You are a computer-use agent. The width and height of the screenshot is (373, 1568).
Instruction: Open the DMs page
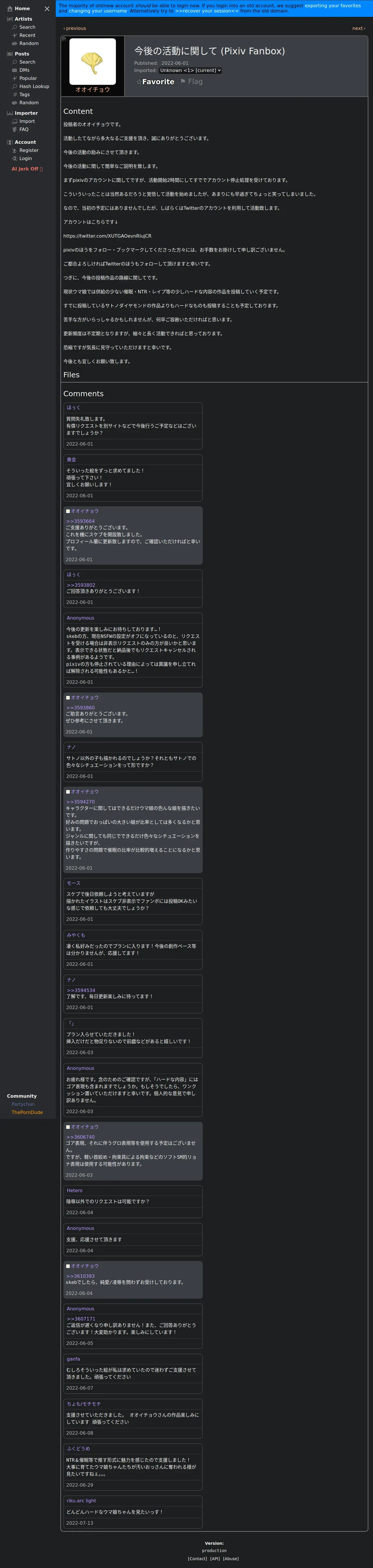pyautogui.click(x=24, y=70)
